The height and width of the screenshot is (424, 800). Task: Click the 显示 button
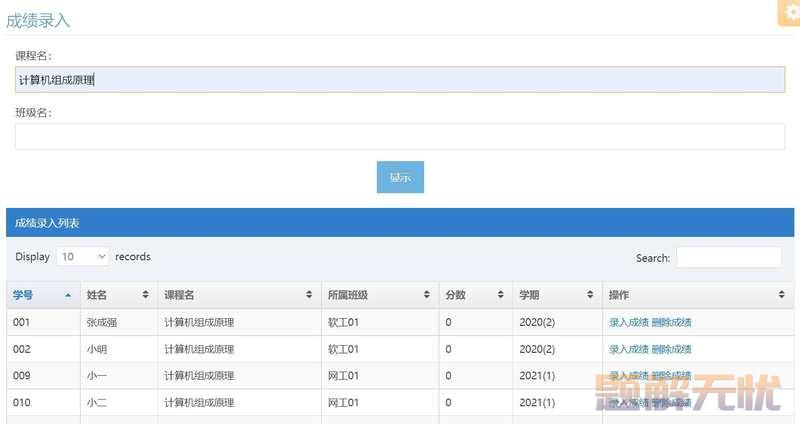(400, 177)
